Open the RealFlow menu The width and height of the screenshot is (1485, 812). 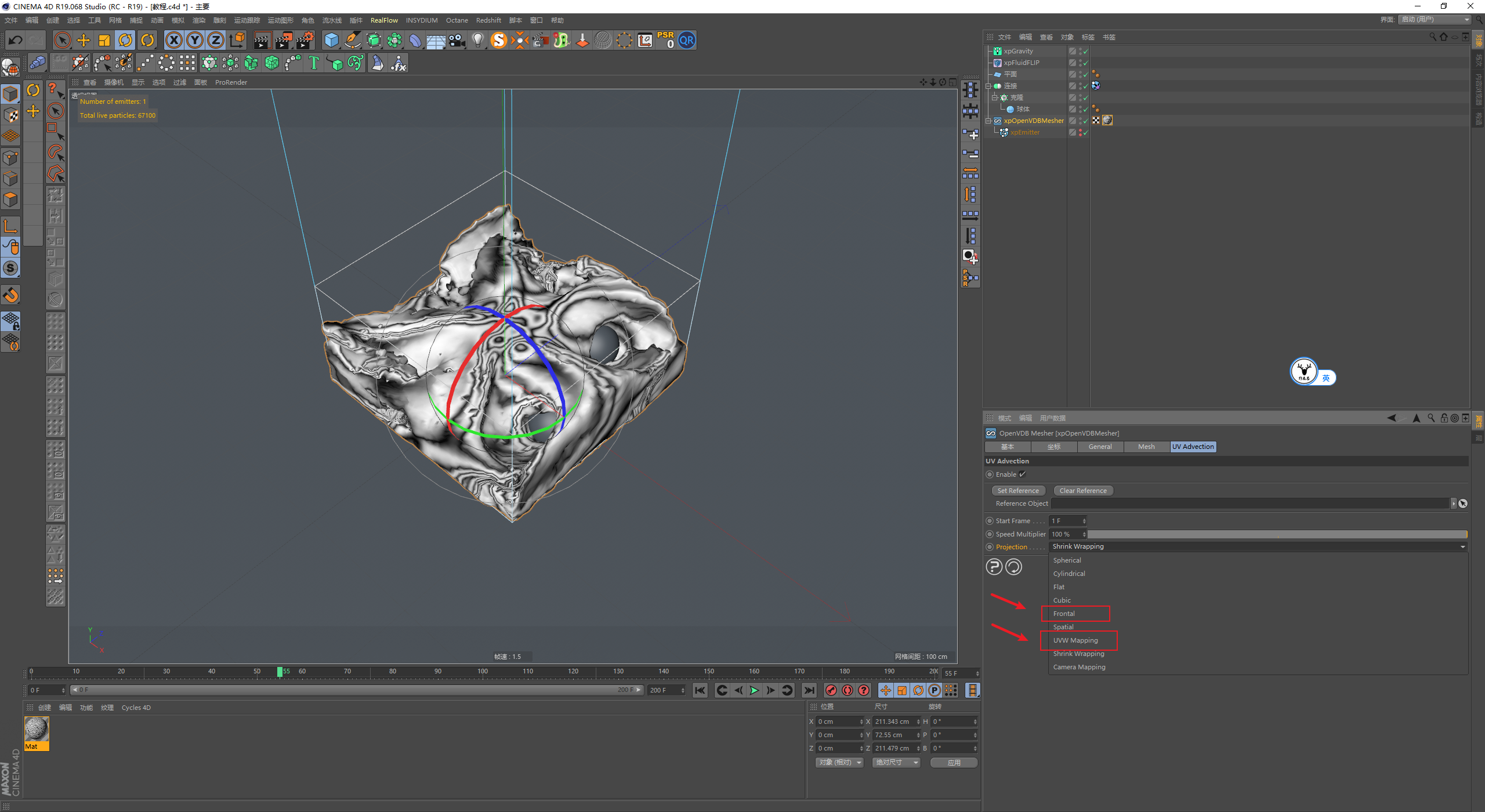pyautogui.click(x=384, y=20)
